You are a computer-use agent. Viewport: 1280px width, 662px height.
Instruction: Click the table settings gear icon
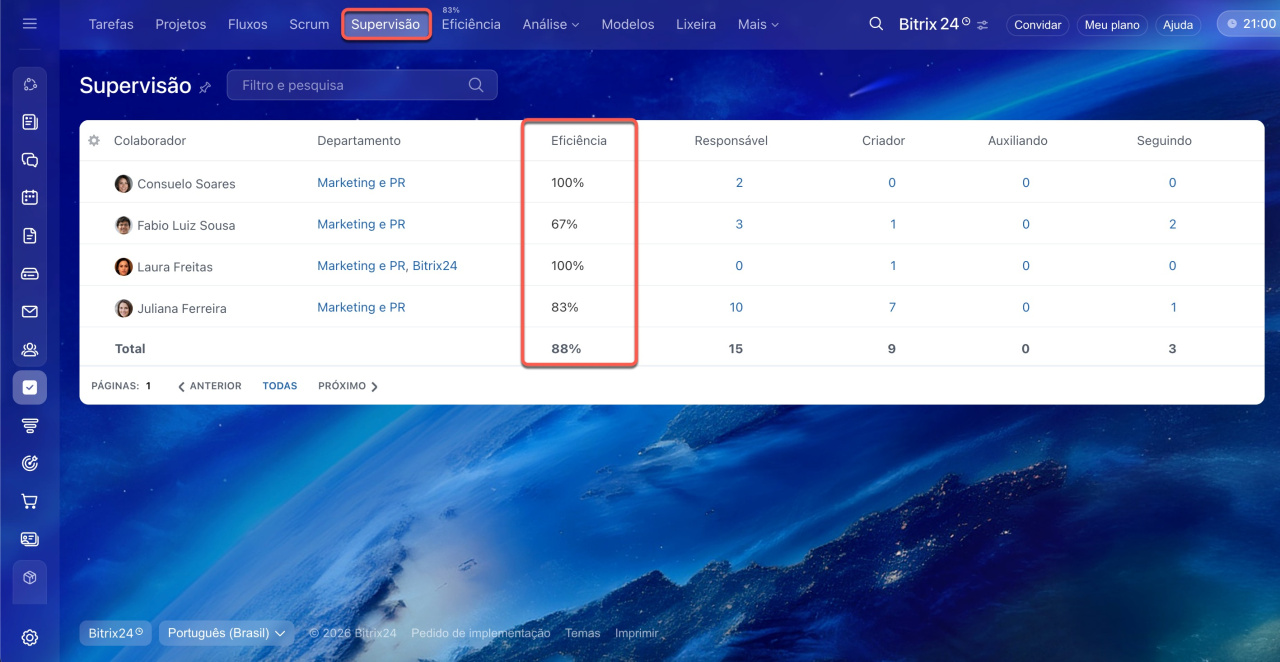coord(94,141)
